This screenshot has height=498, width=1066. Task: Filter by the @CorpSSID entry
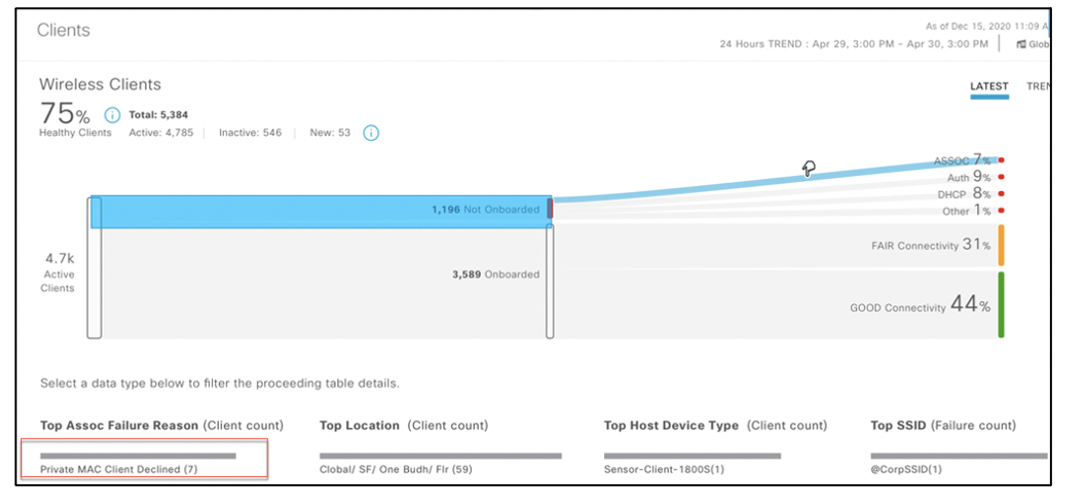[x=907, y=468]
